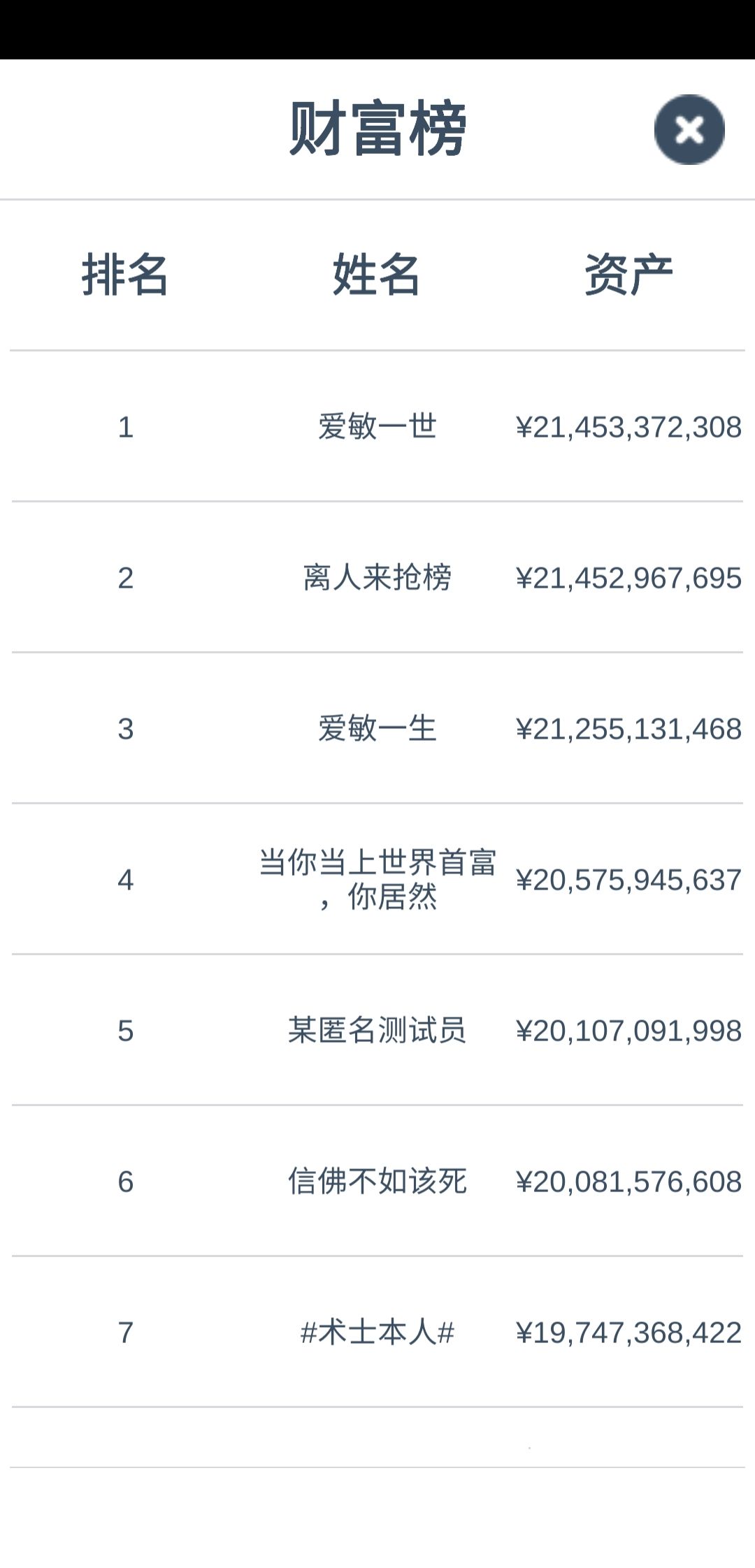Tap the name 当你当上世界首富，你居然
Screen dimensions: 755x1568
tap(377, 880)
